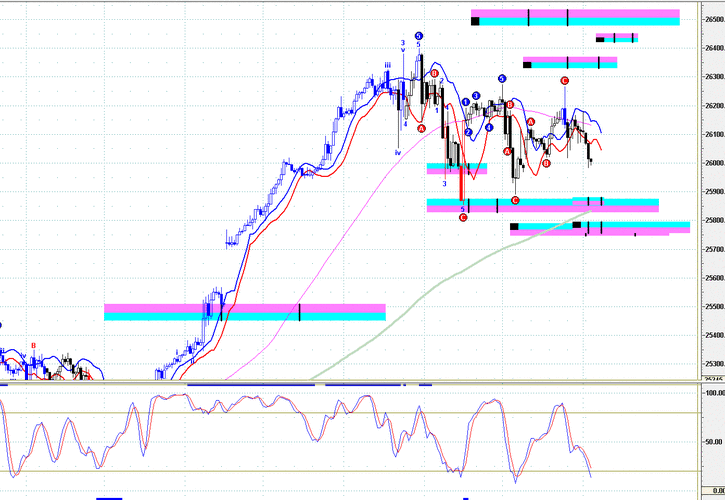Click the blue 'iii' wave label
Viewport: 725px width, 500px height.
(387, 66)
